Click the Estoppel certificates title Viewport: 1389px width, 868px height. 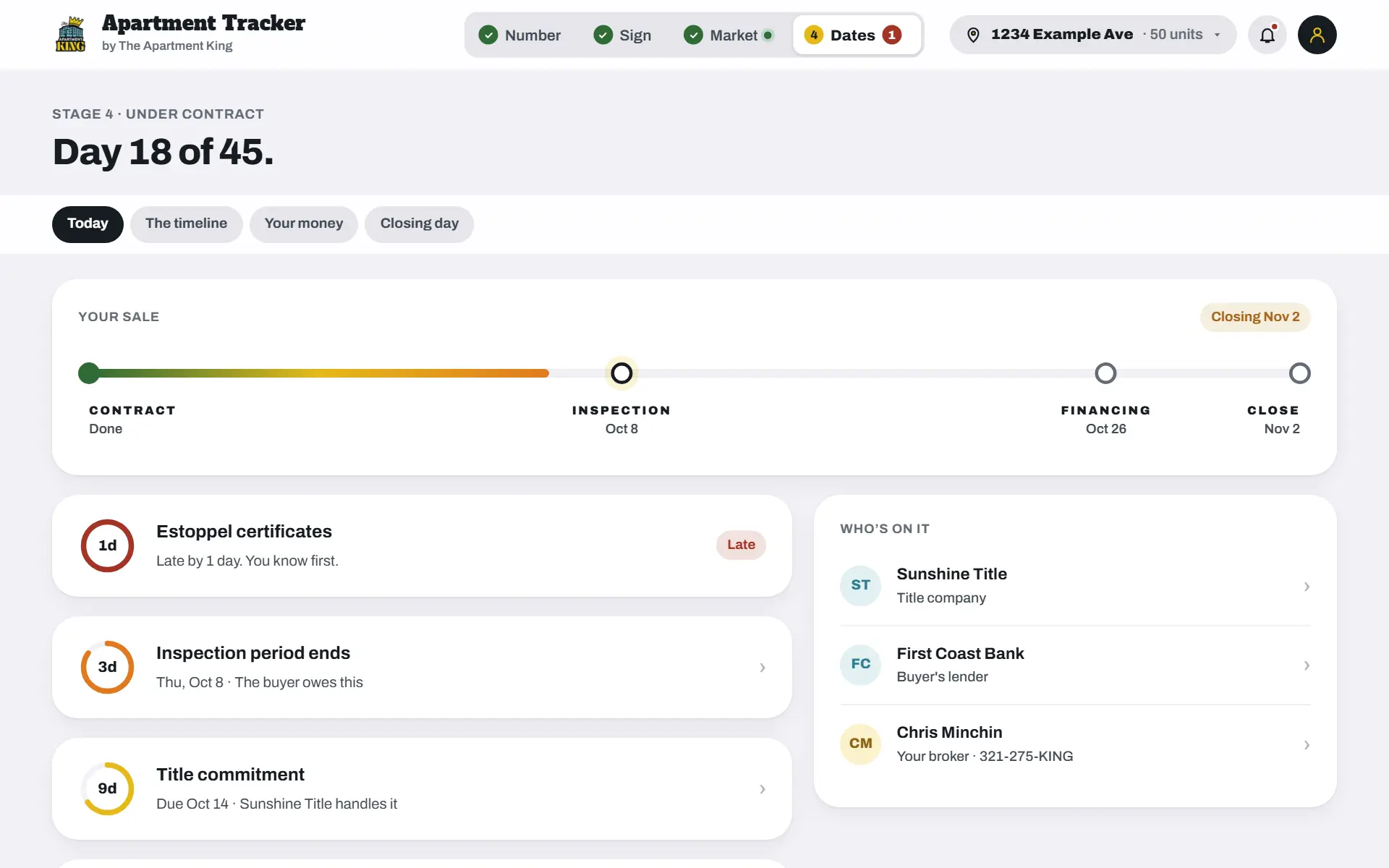(244, 532)
